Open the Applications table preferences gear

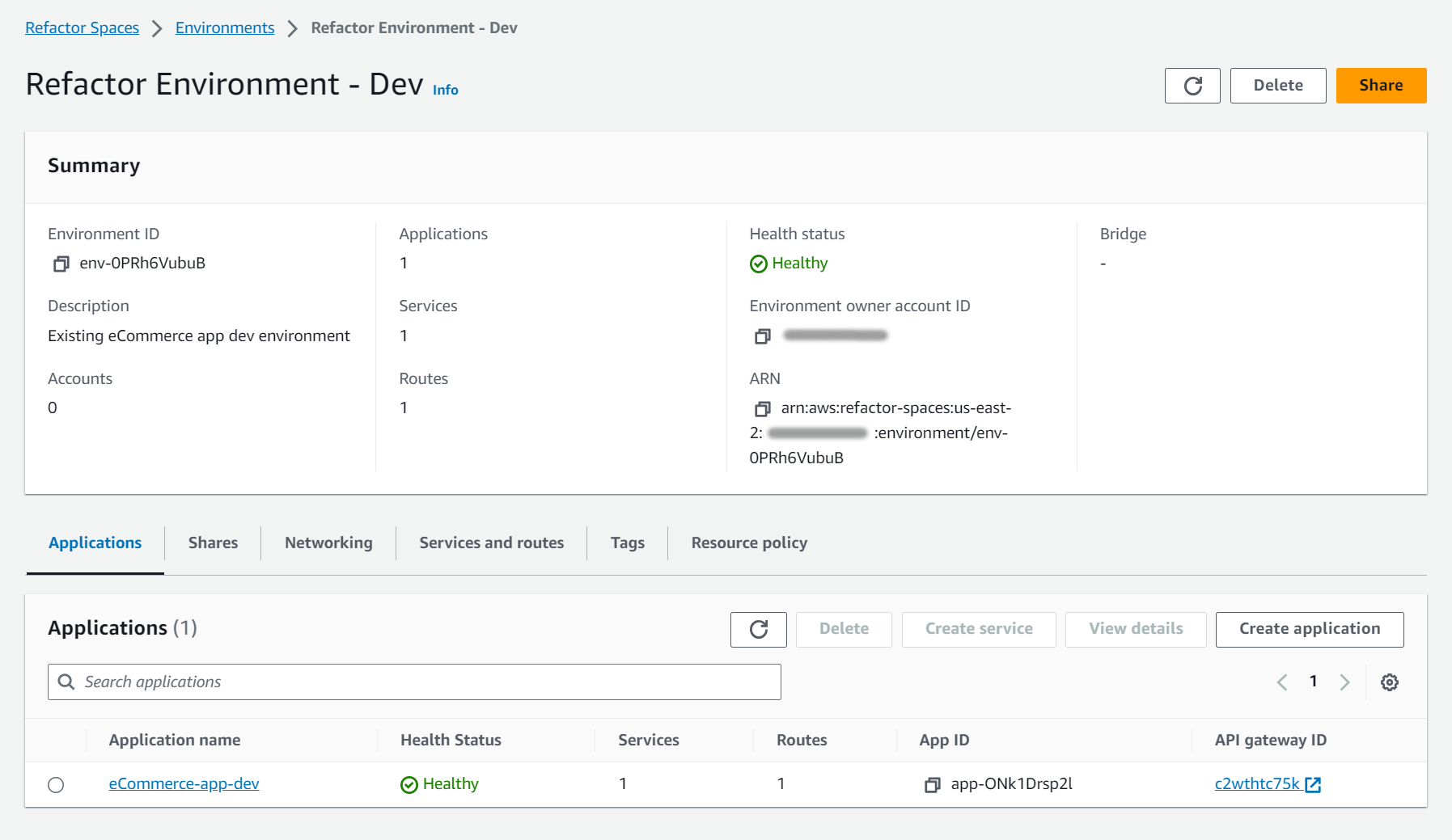coord(1390,682)
